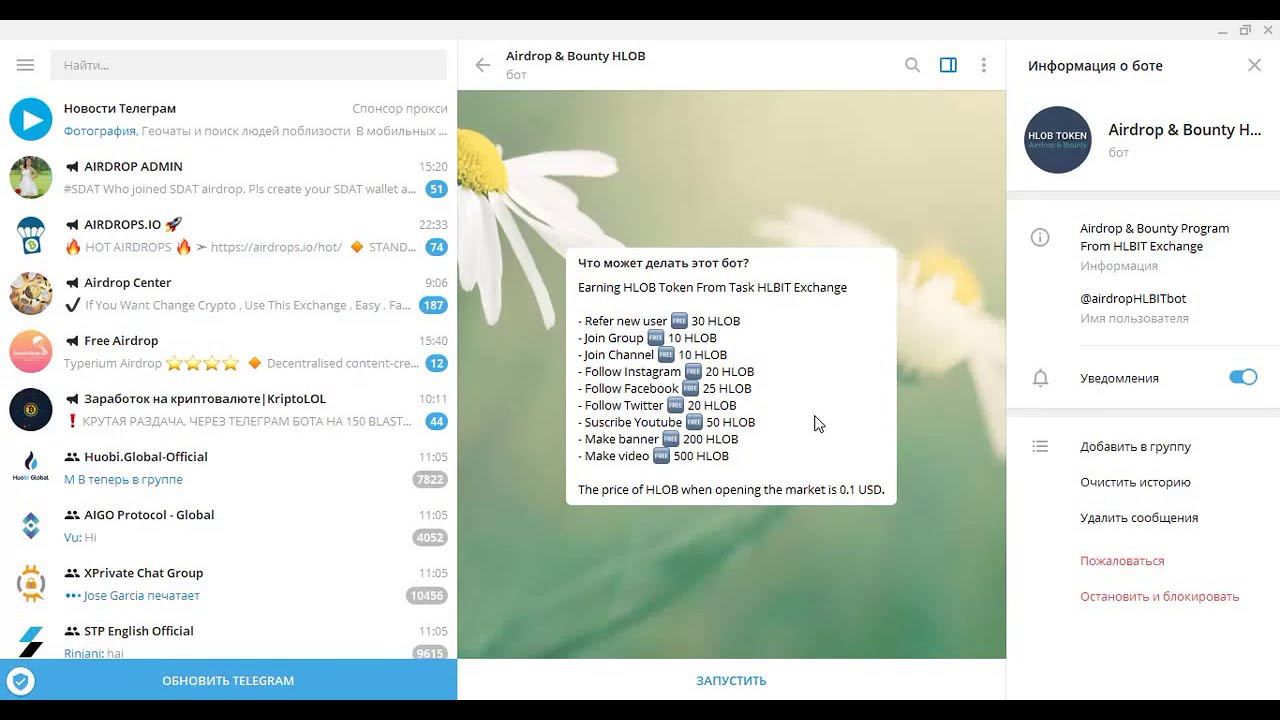Restore the Telegram window size
The height and width of the screenshot is (720, 1280).
[1245, 30]
